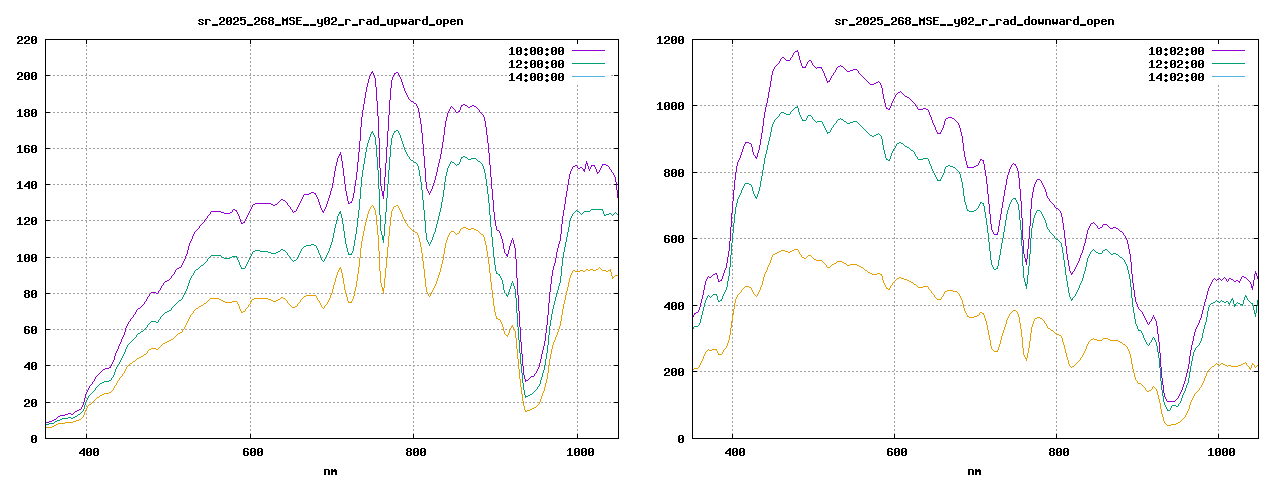Click the nm axis label under right chart
The width and height of the screenshot is (1280, 480).
(x=974, y=470)
